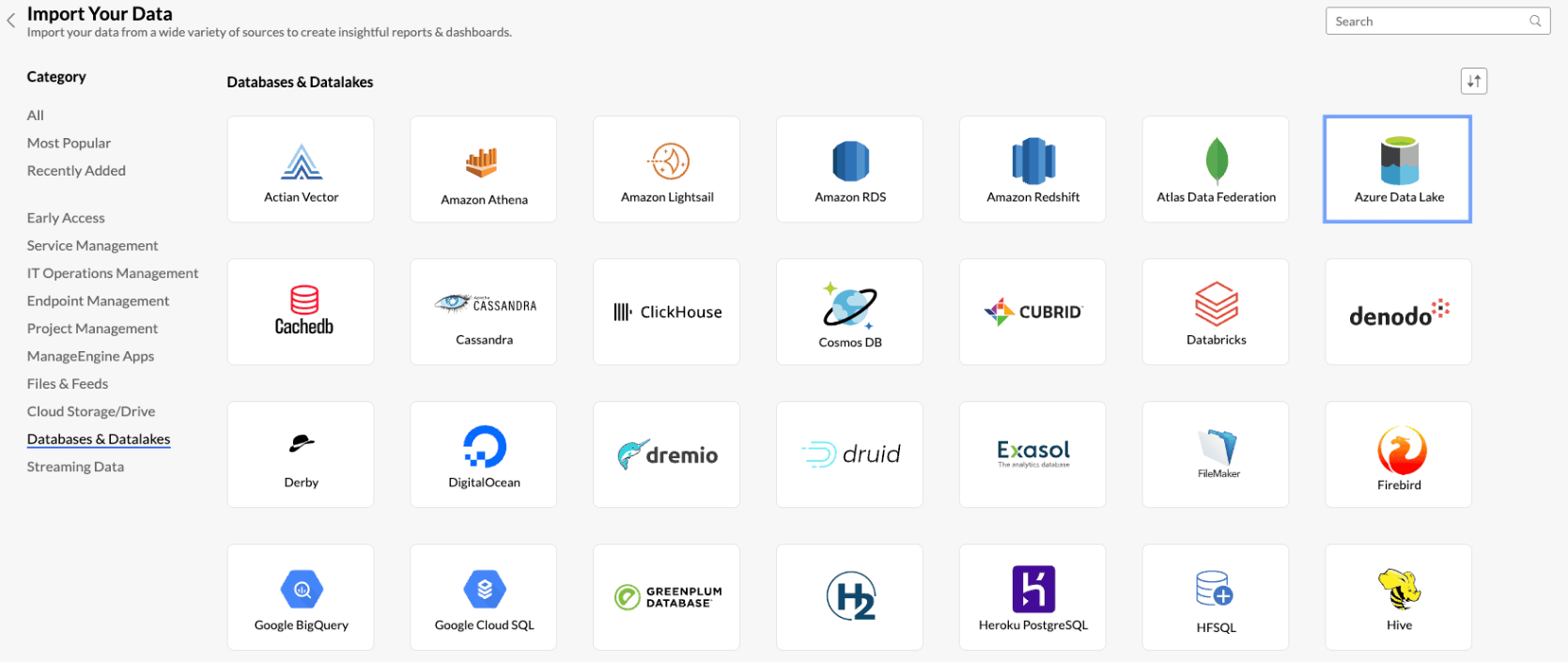Open the Streaming Data category

[x=75, y=467]
